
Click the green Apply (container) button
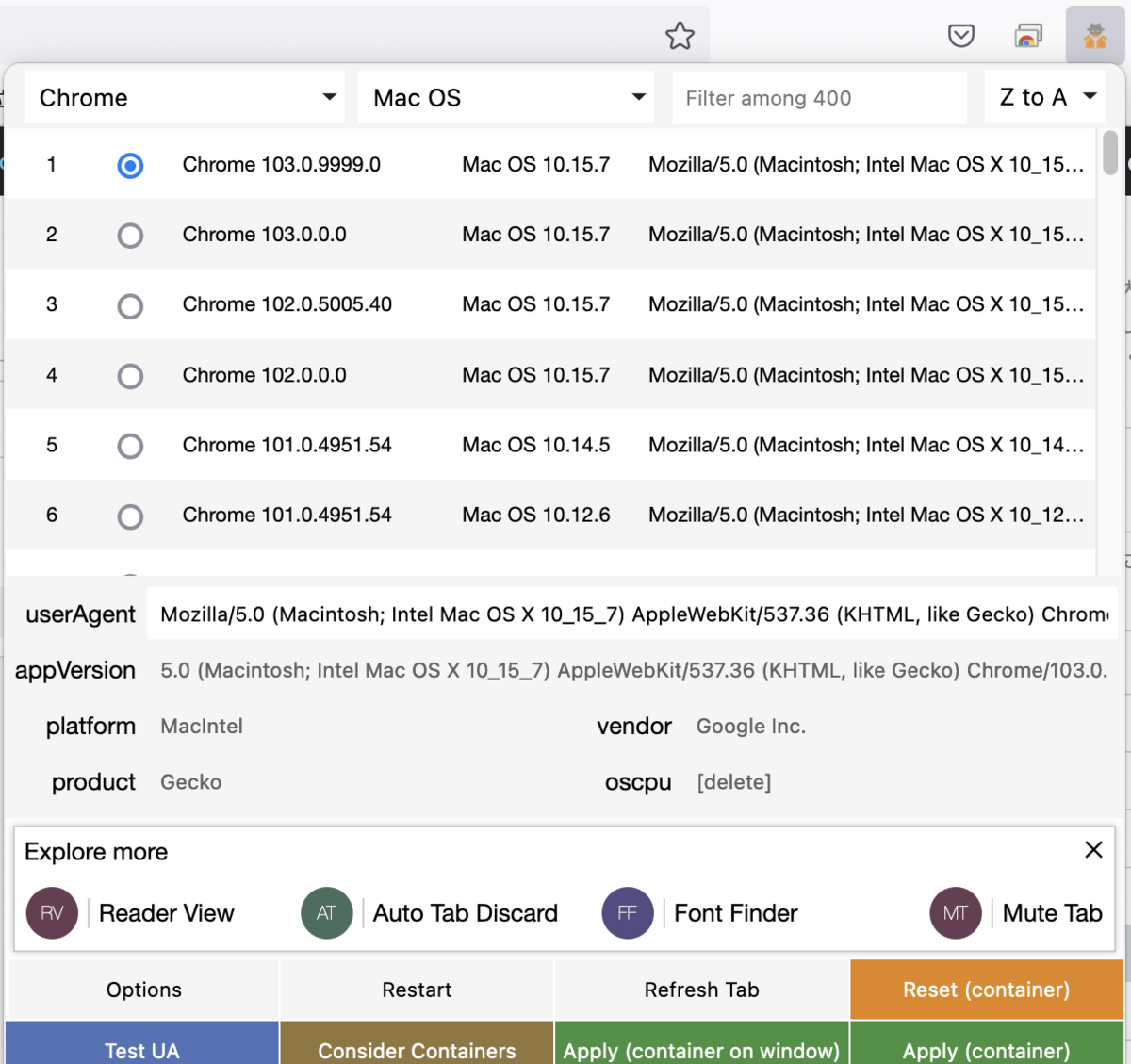click(x=986, y=1044)
